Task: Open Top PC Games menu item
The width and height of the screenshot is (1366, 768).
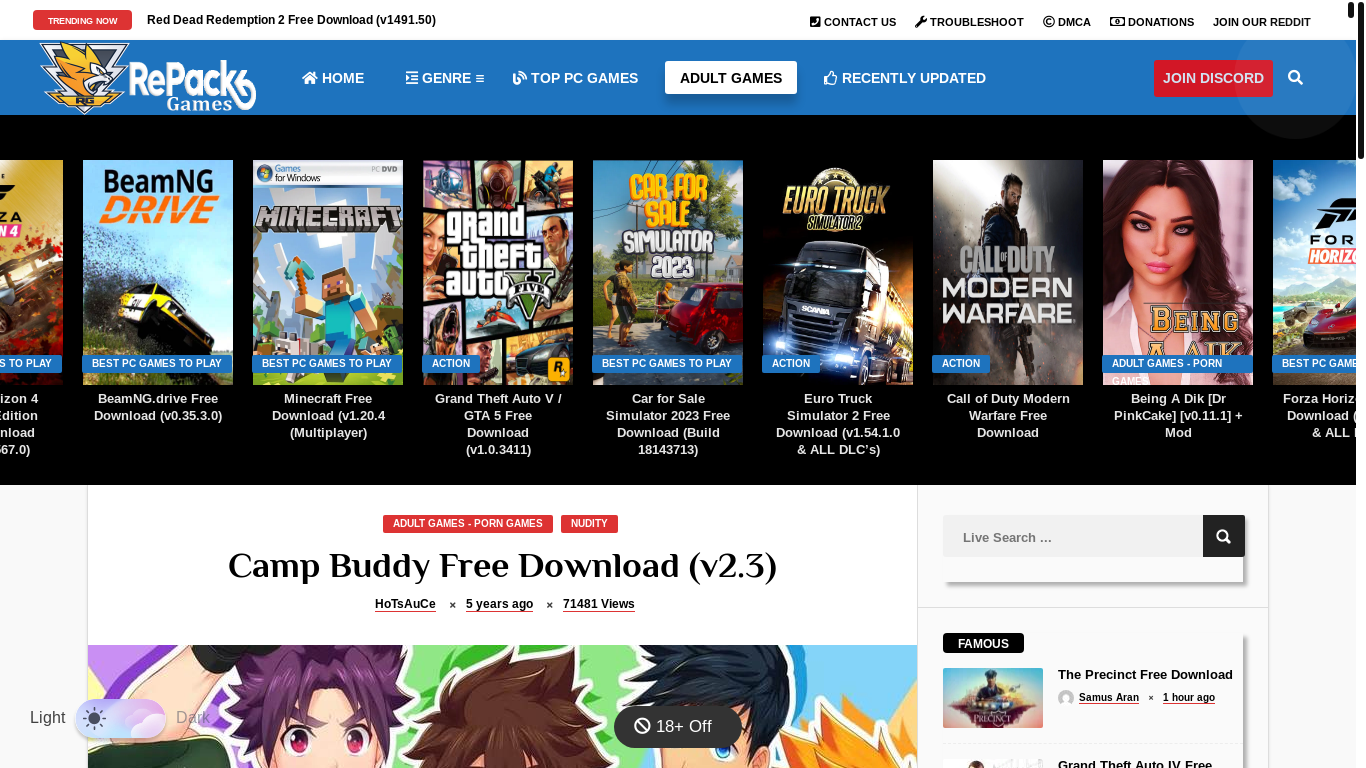Action: [575, 78]
